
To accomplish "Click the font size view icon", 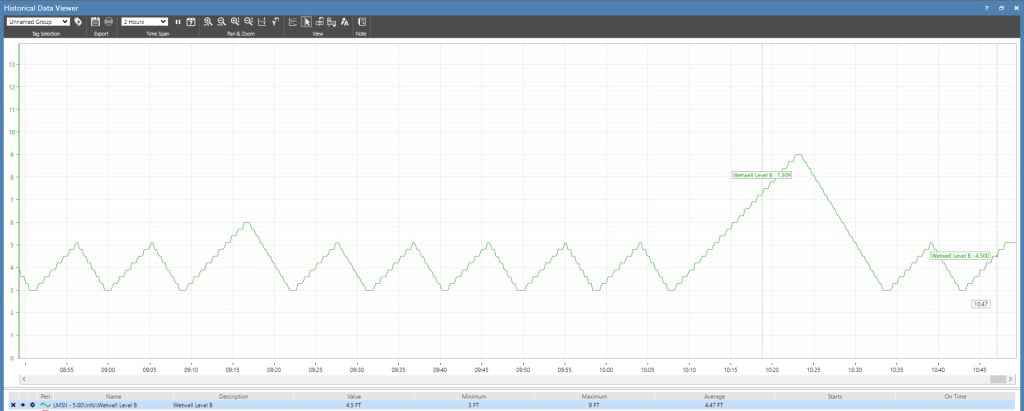I will pyautogui.click(x=345, y=22).
